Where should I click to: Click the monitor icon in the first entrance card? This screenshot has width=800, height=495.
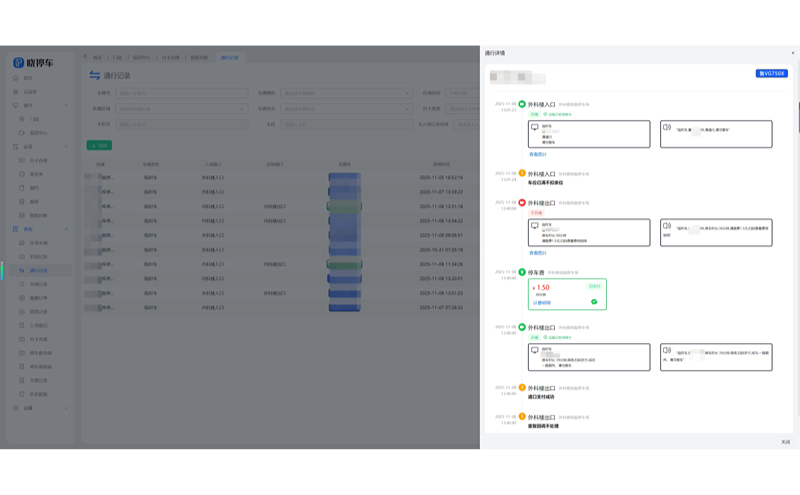click(x=535, y=127)
